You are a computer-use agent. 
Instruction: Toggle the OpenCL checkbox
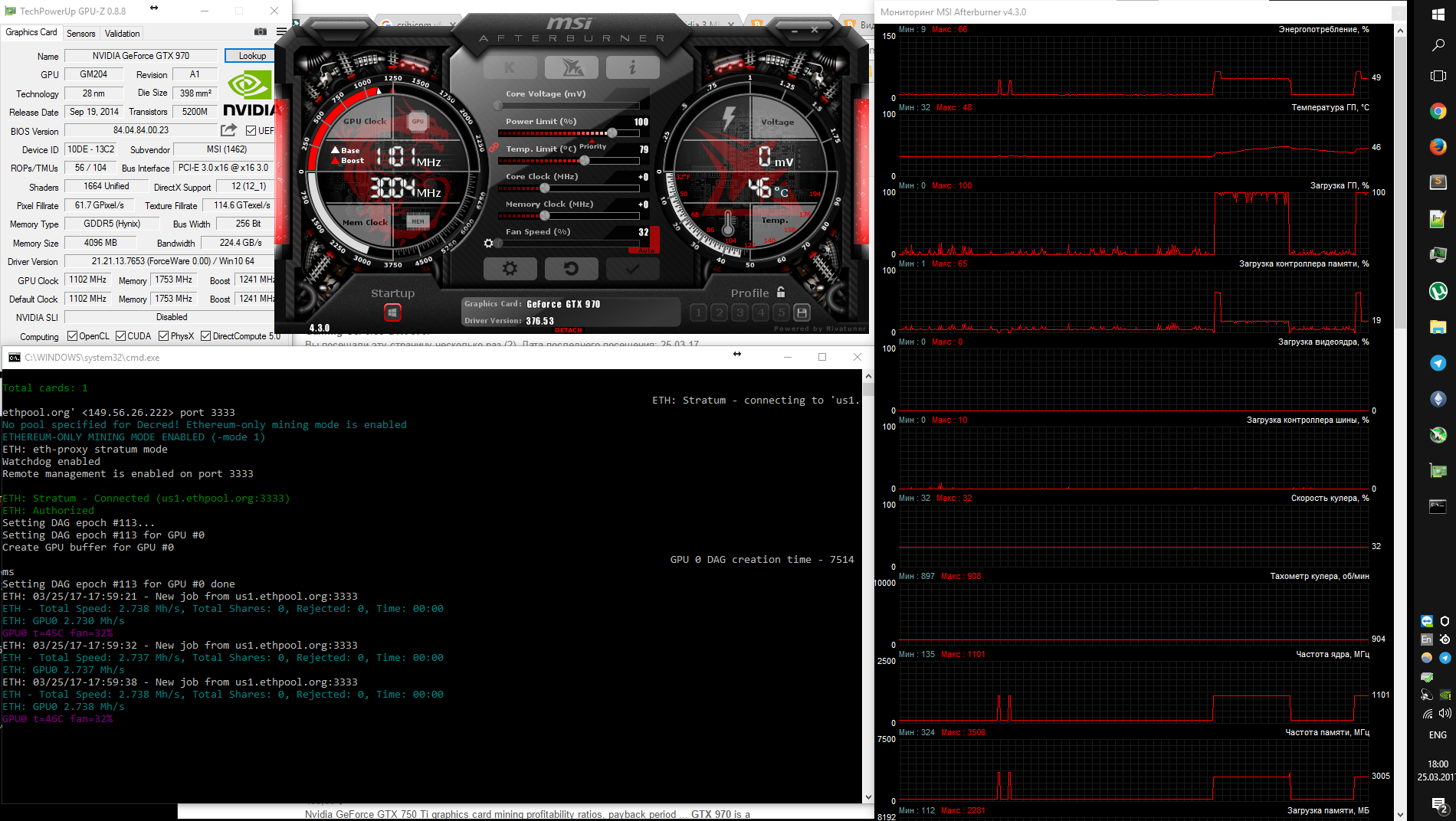coord(72,336)
